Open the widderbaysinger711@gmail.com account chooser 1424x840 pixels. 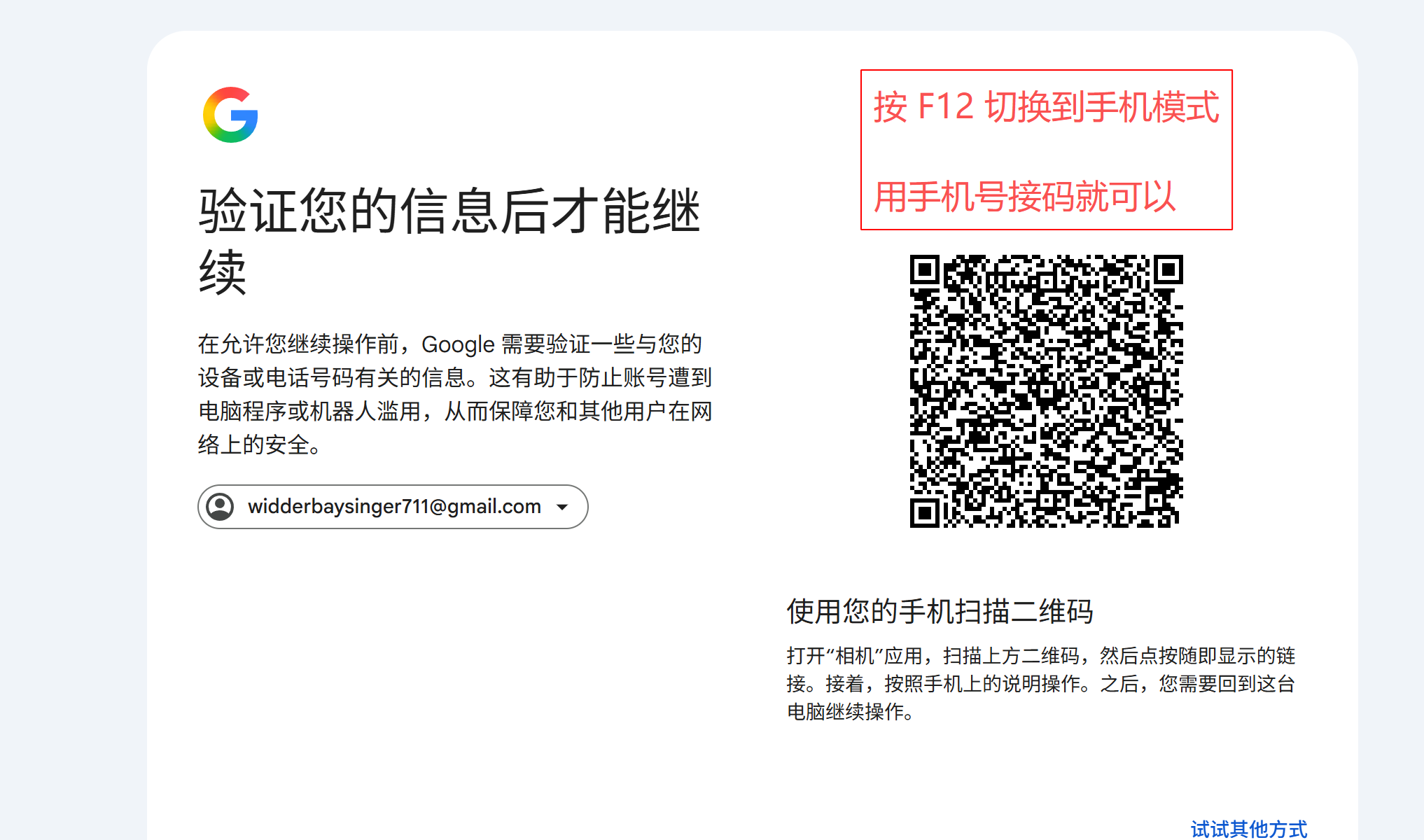pyautogui.click(x=393, y=507)
